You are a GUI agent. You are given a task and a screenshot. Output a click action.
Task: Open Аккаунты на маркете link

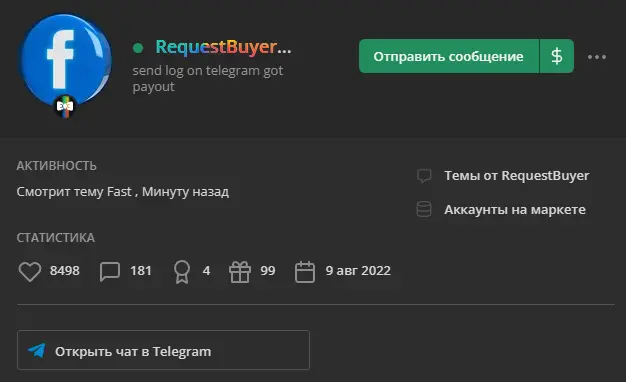pos(515,210)
